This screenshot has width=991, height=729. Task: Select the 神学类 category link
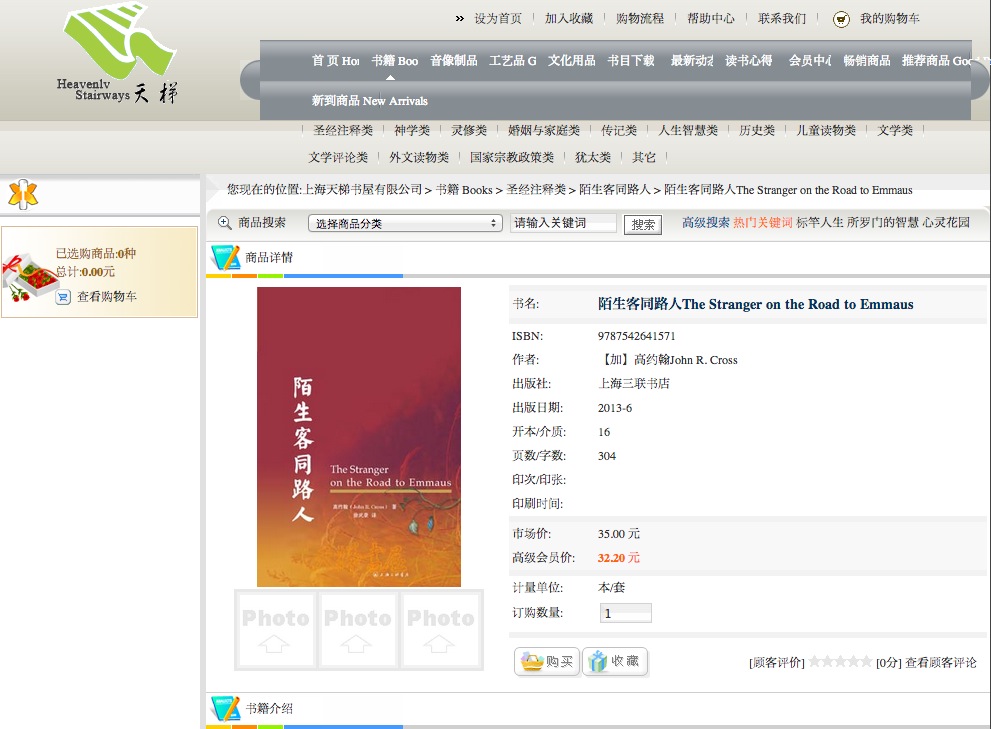coord(411,131)
